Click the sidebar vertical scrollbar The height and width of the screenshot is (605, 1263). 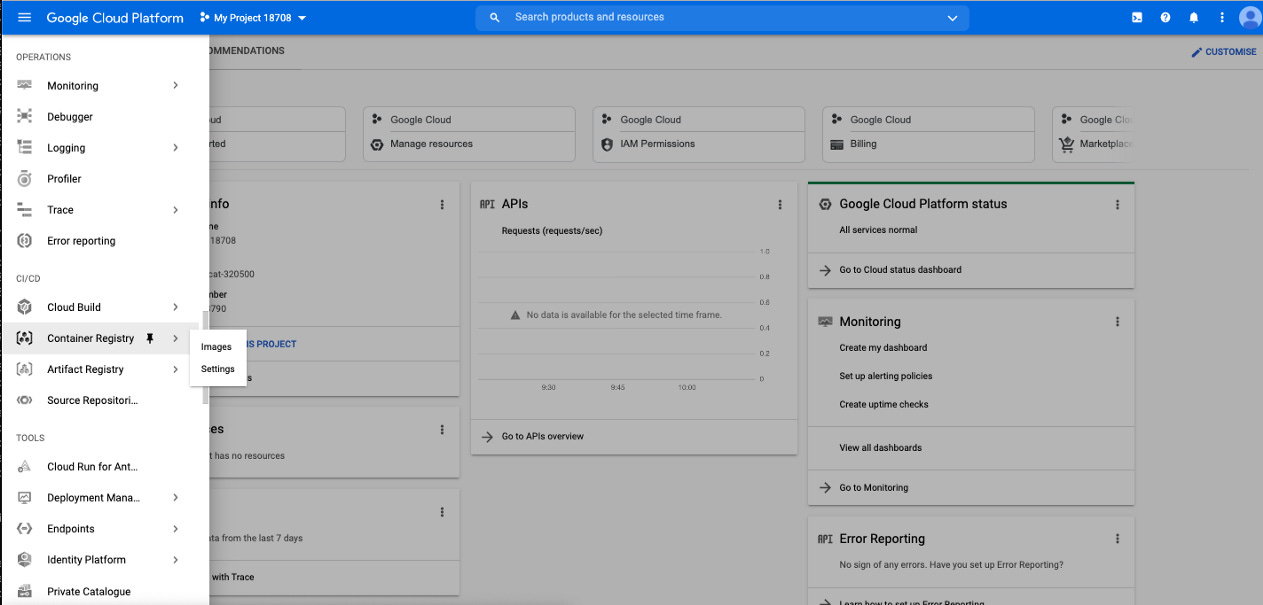coord(205,357)
